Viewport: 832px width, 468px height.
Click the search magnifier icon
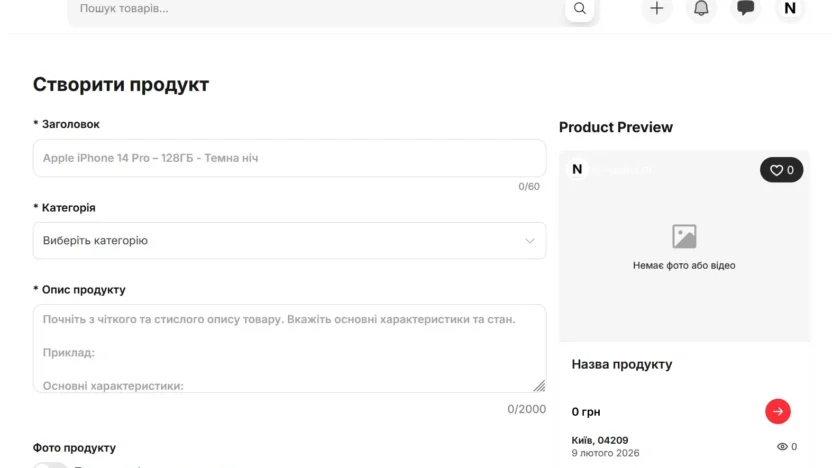[x=579, y=9]
